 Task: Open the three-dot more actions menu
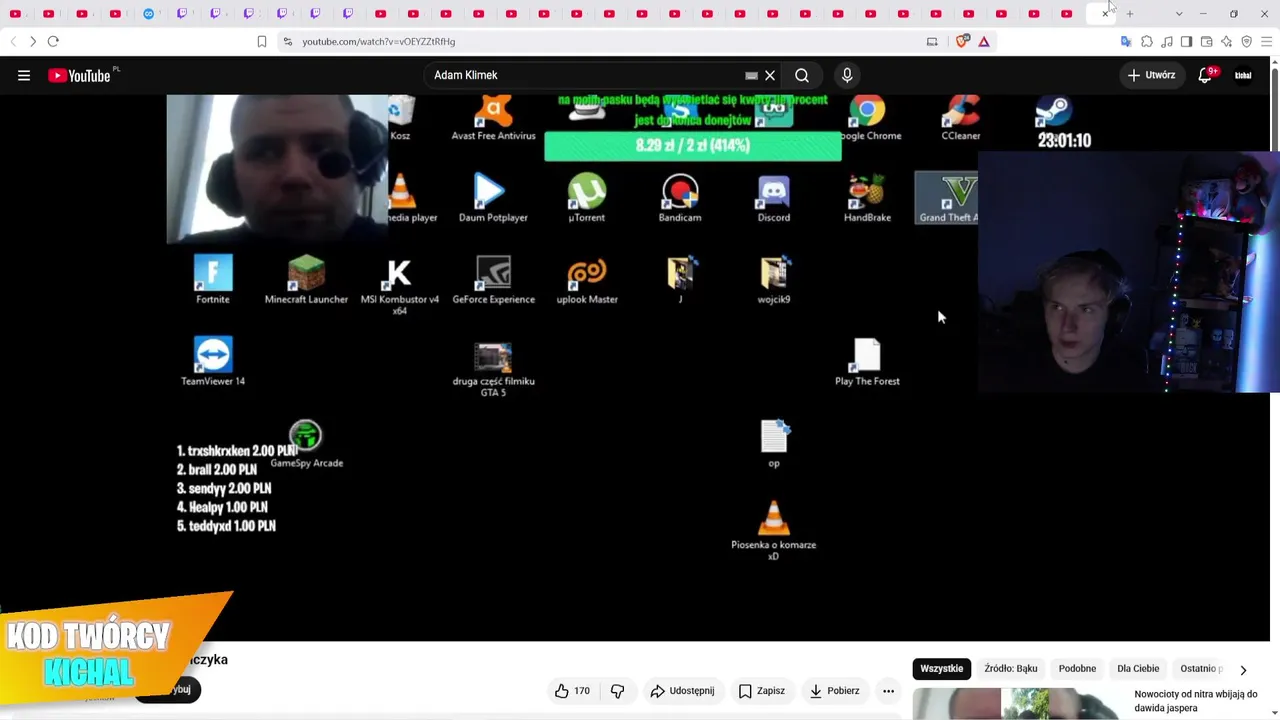tap(888, 691)
